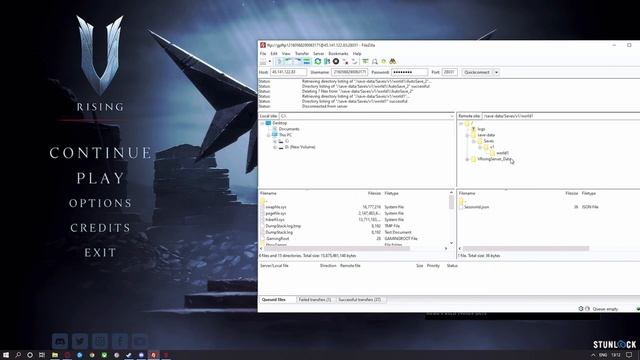640x360 pixels.
Task: Search for files with binoculars icon
Action: tap(393, 62)
